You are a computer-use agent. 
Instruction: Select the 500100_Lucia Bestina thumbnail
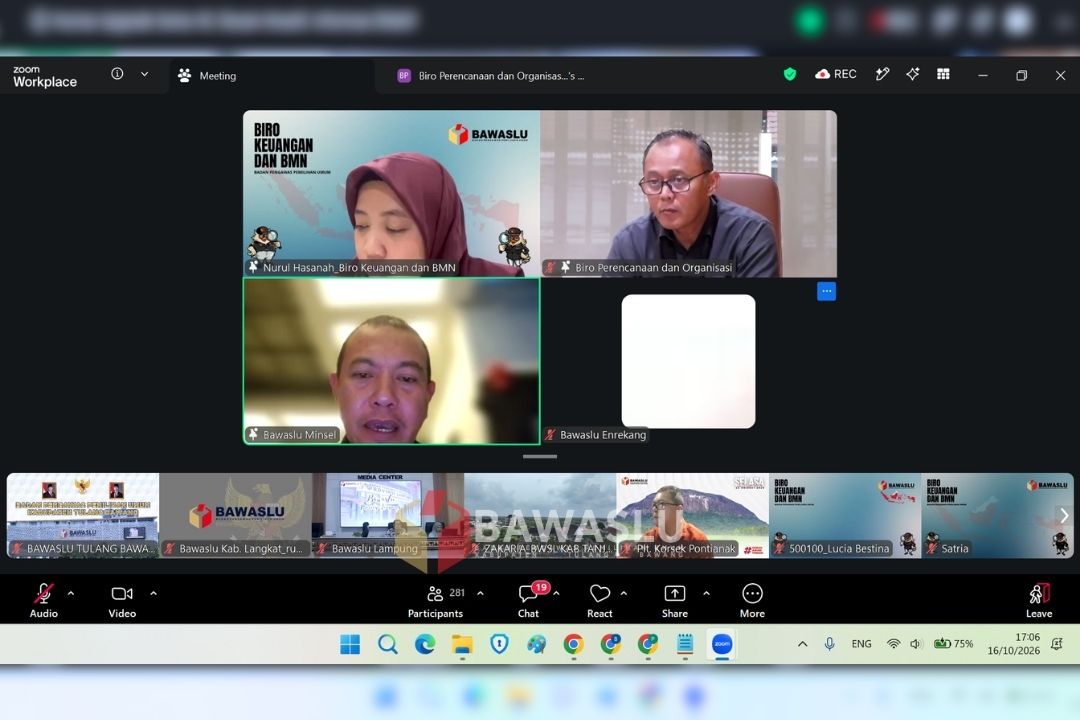coord(844,515)
